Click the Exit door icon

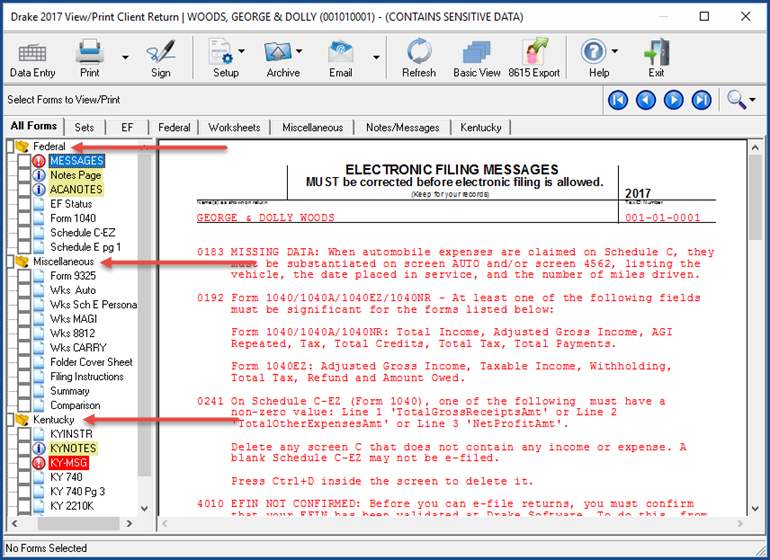[656, 58]
